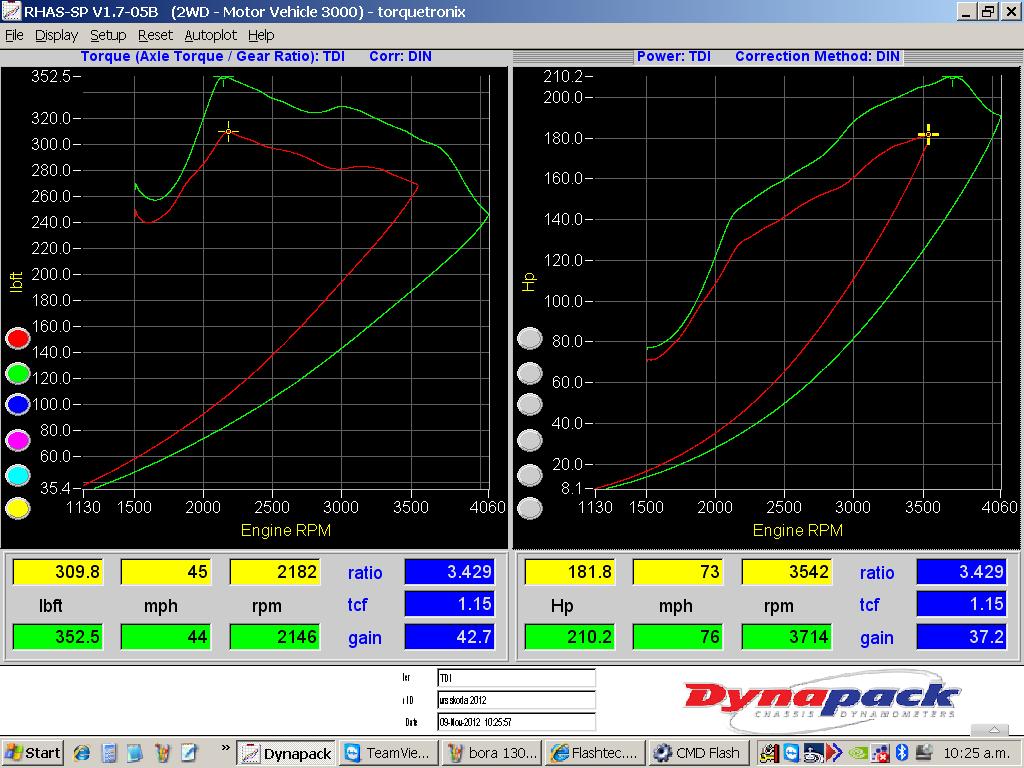Toggle the red run trace button in torque panel
Image resolution: width=1024 pixels, height=768 pixels.
click(x=18, y=339)
